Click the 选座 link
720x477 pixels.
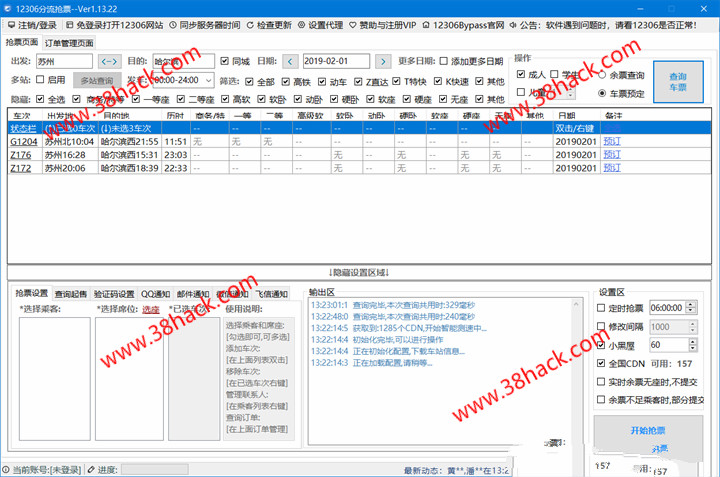pos(151,309)
